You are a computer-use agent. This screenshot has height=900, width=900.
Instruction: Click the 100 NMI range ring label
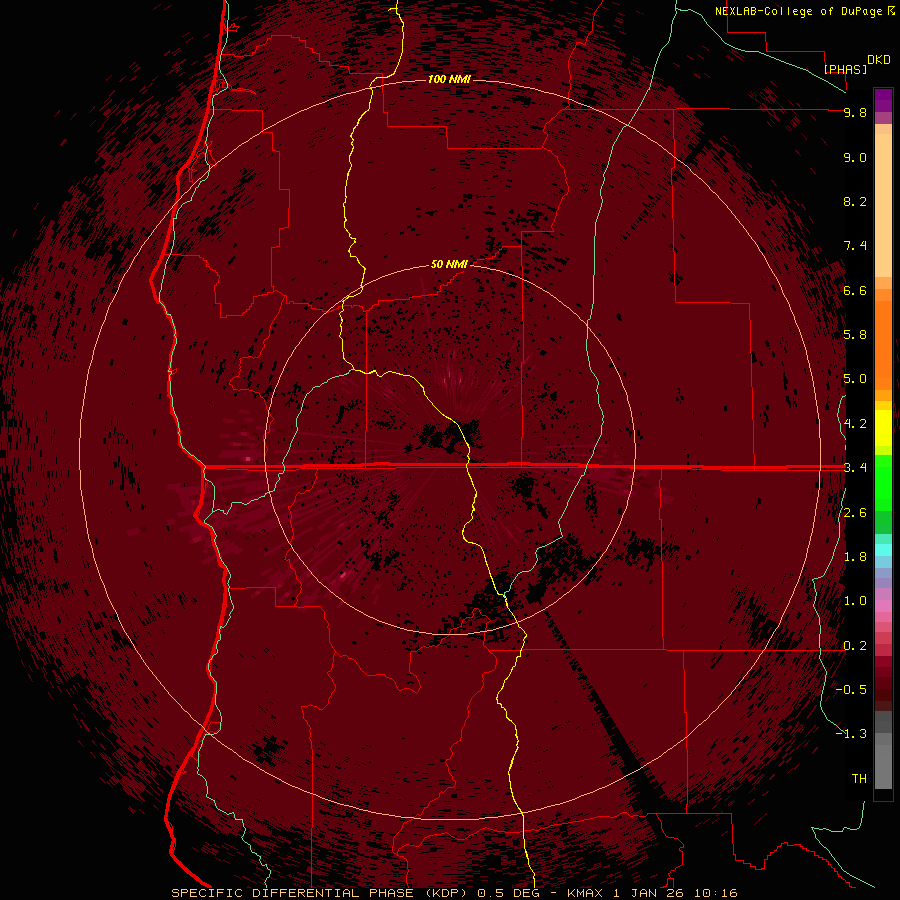[x=449, y=79]
